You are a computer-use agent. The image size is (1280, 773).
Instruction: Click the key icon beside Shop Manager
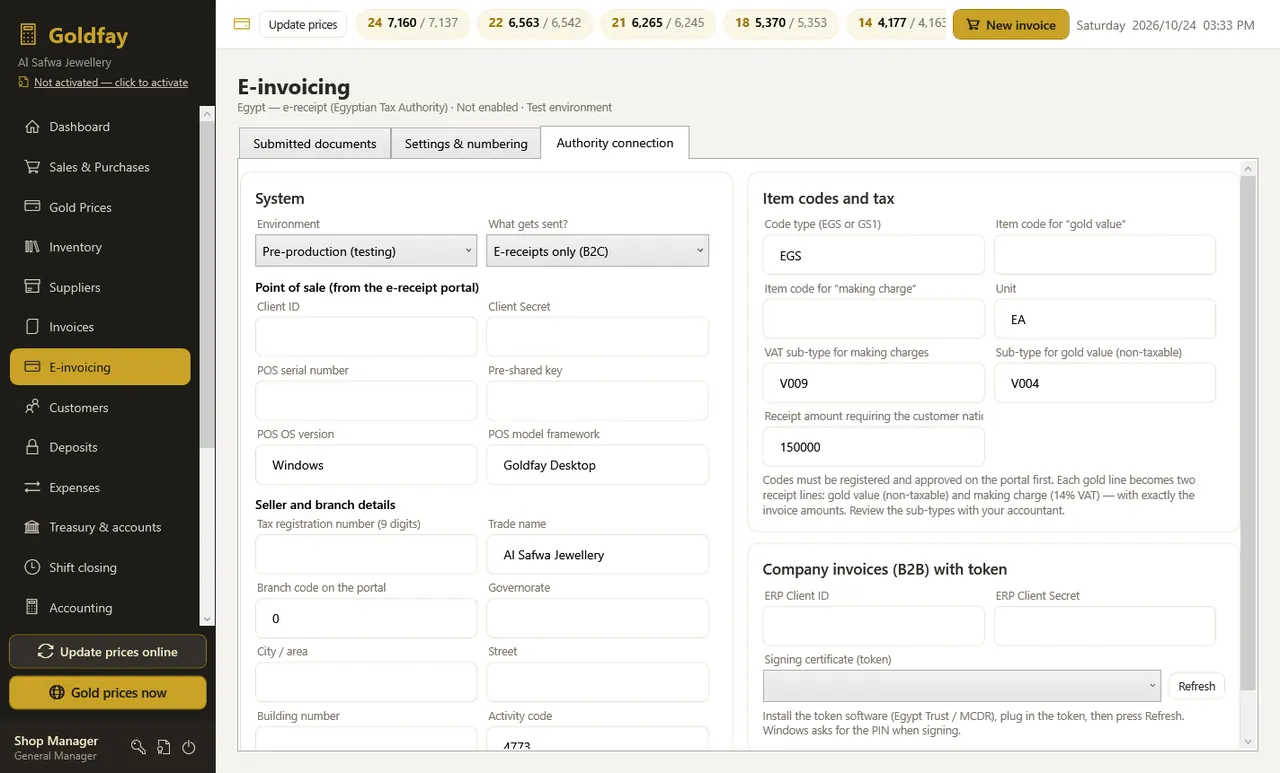point(138,747)
